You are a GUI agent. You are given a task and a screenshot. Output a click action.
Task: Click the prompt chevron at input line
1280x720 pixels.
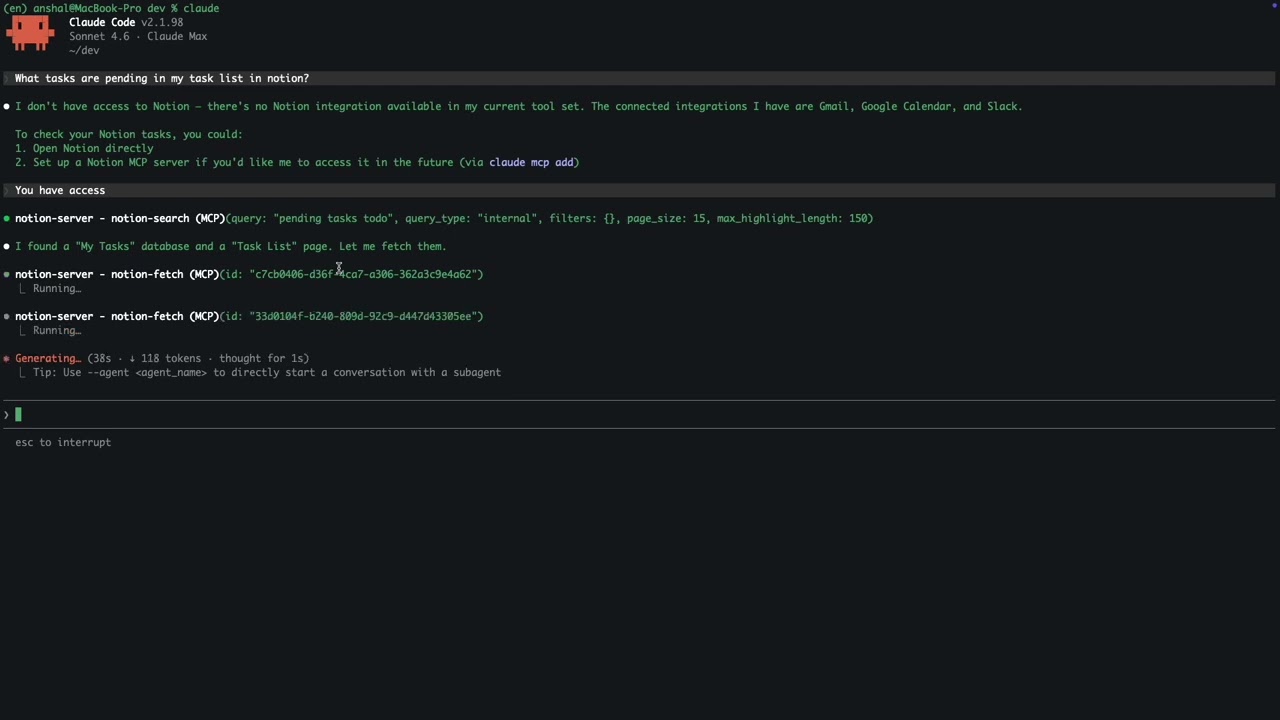(x=6, y=414)
